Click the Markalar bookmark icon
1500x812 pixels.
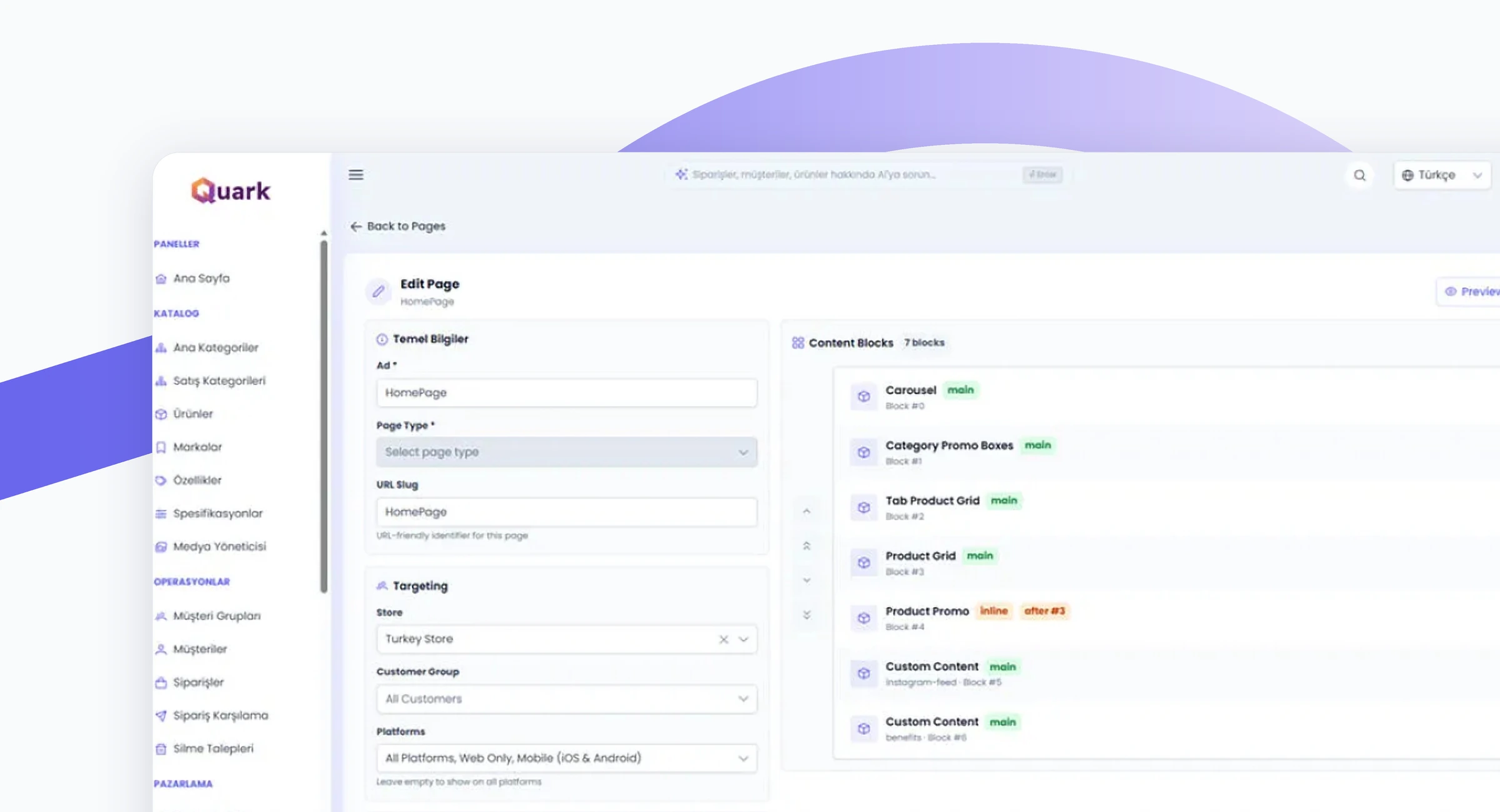pyautogui.click(x=161, y=447)
